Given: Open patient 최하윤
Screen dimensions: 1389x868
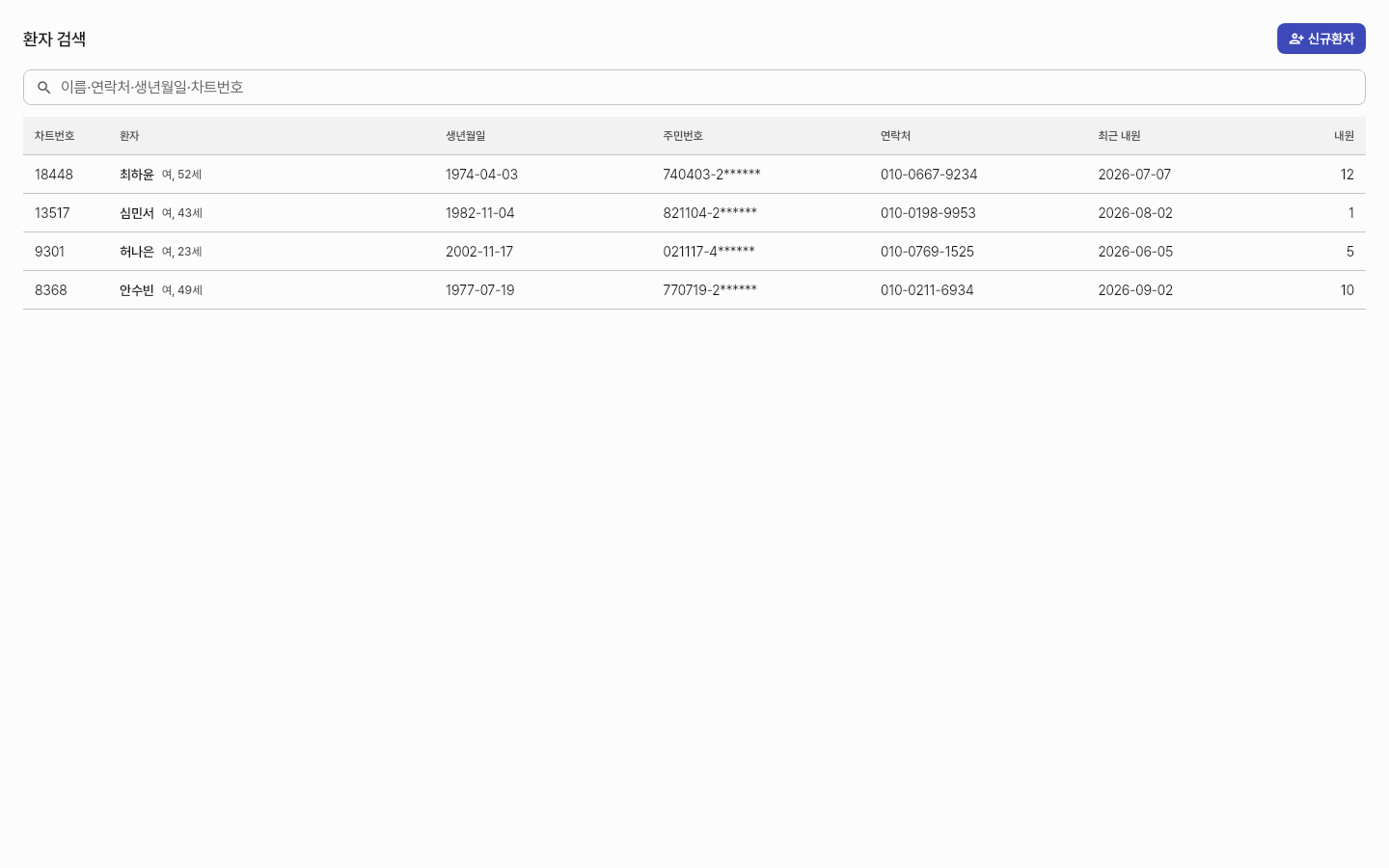Looking at the screenshot, I should pos(137,175).
